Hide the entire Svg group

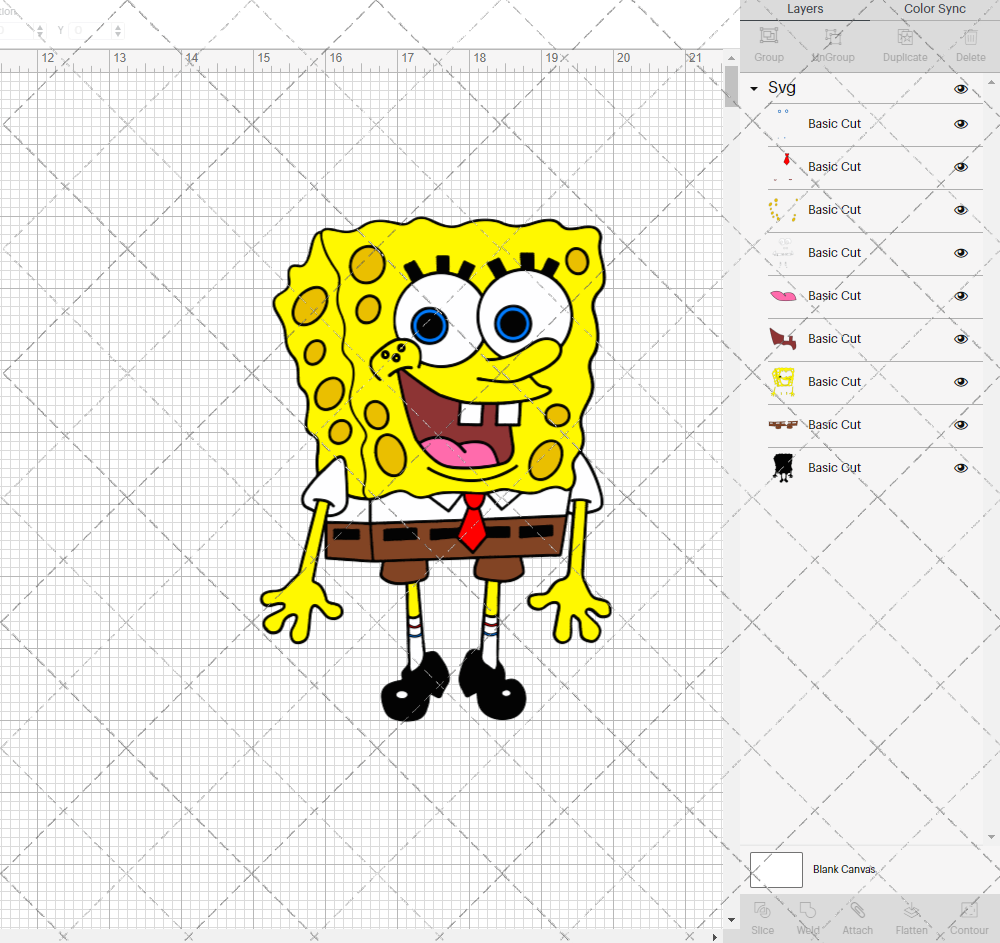click(x=960, y=89)
